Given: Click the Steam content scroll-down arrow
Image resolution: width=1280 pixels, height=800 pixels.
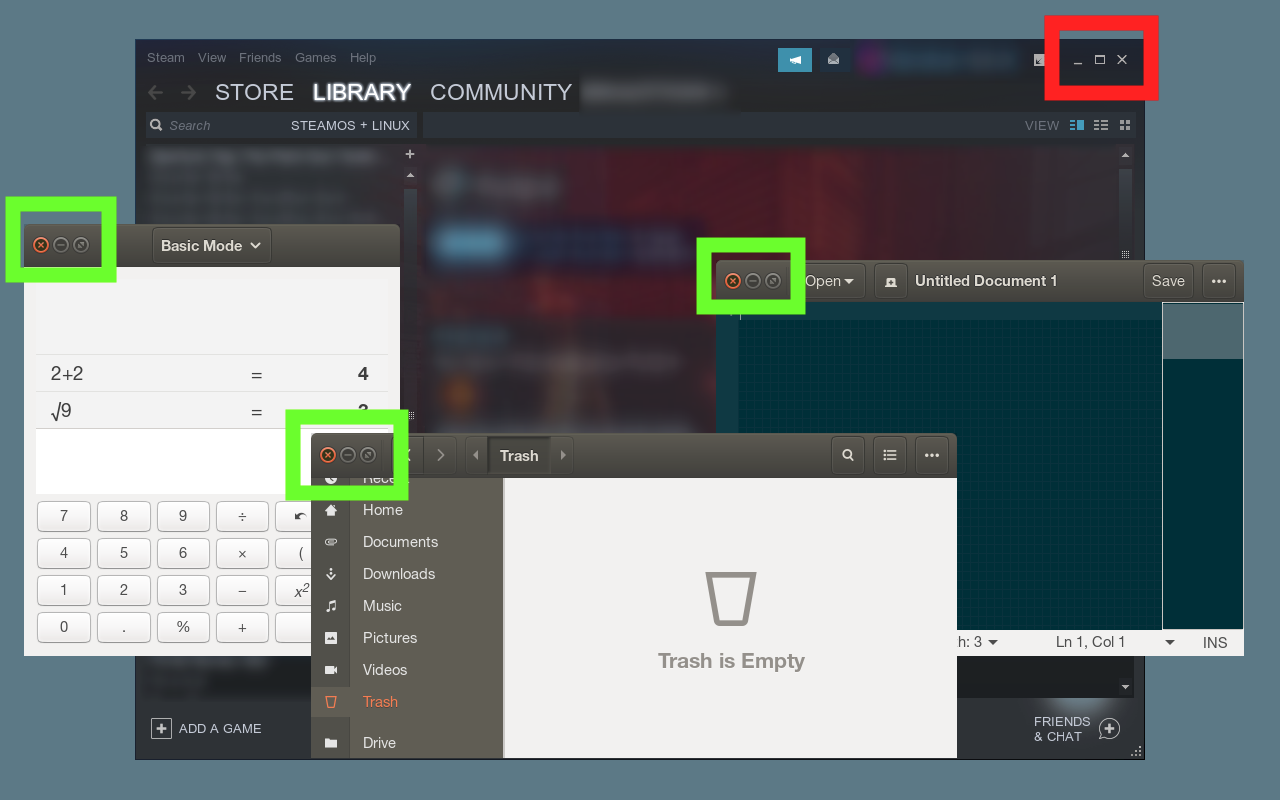Looking at the screenshot, I should click(1126, 688).
